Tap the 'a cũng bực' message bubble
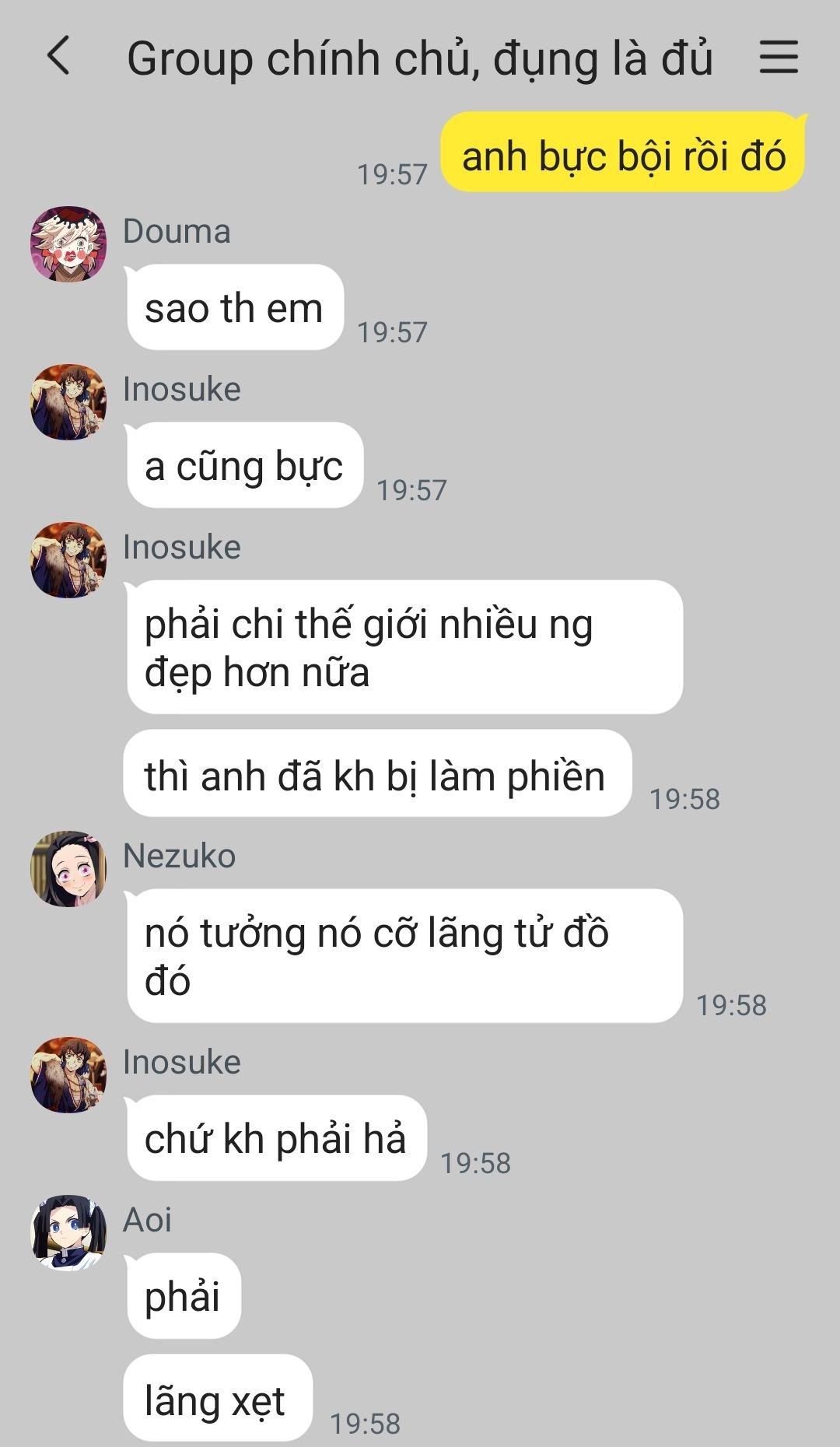The height and width of the screenshot is (1447, 840). tap(244, 465)
